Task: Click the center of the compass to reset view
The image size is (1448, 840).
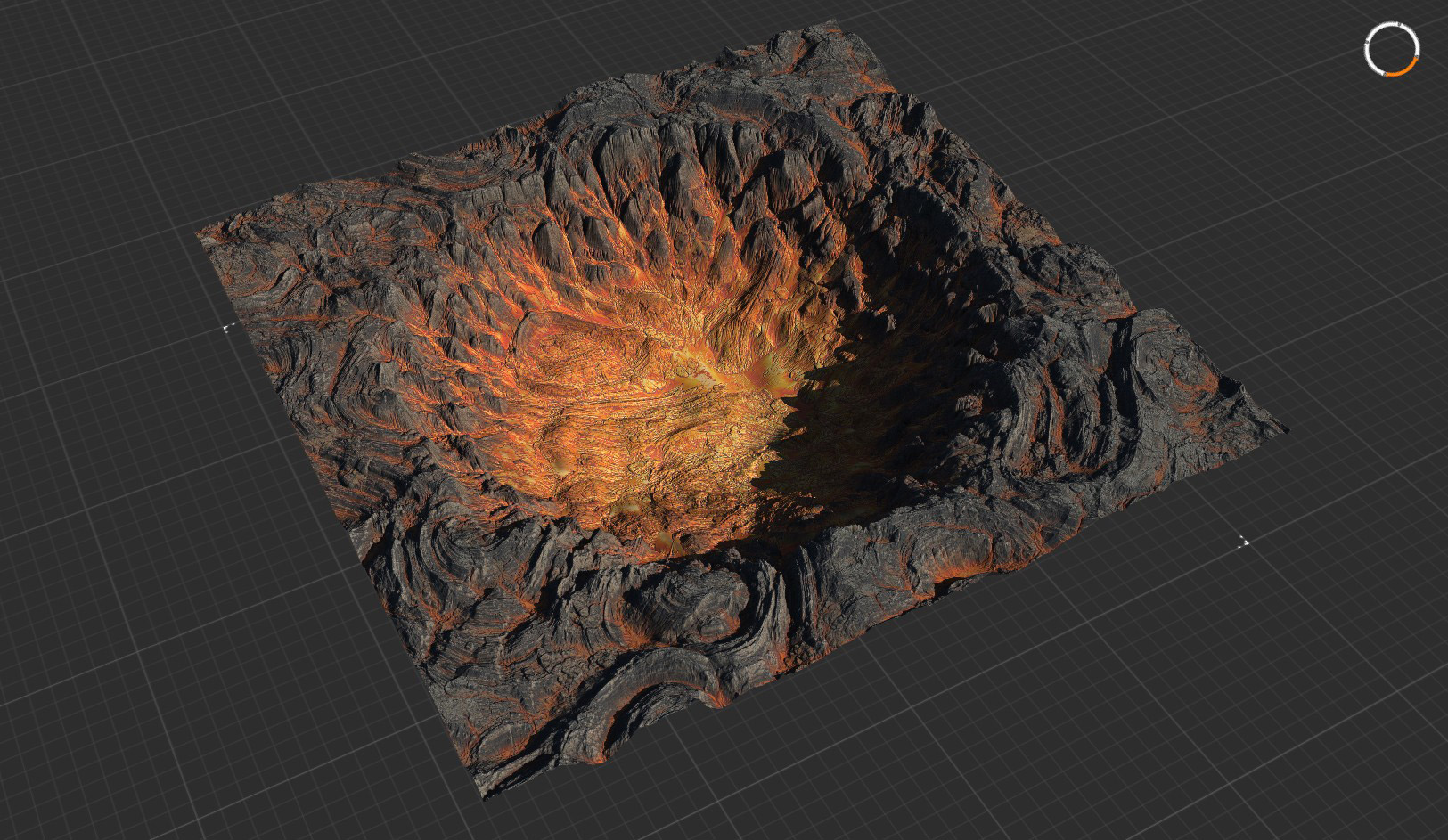Action: point(1392,49)
